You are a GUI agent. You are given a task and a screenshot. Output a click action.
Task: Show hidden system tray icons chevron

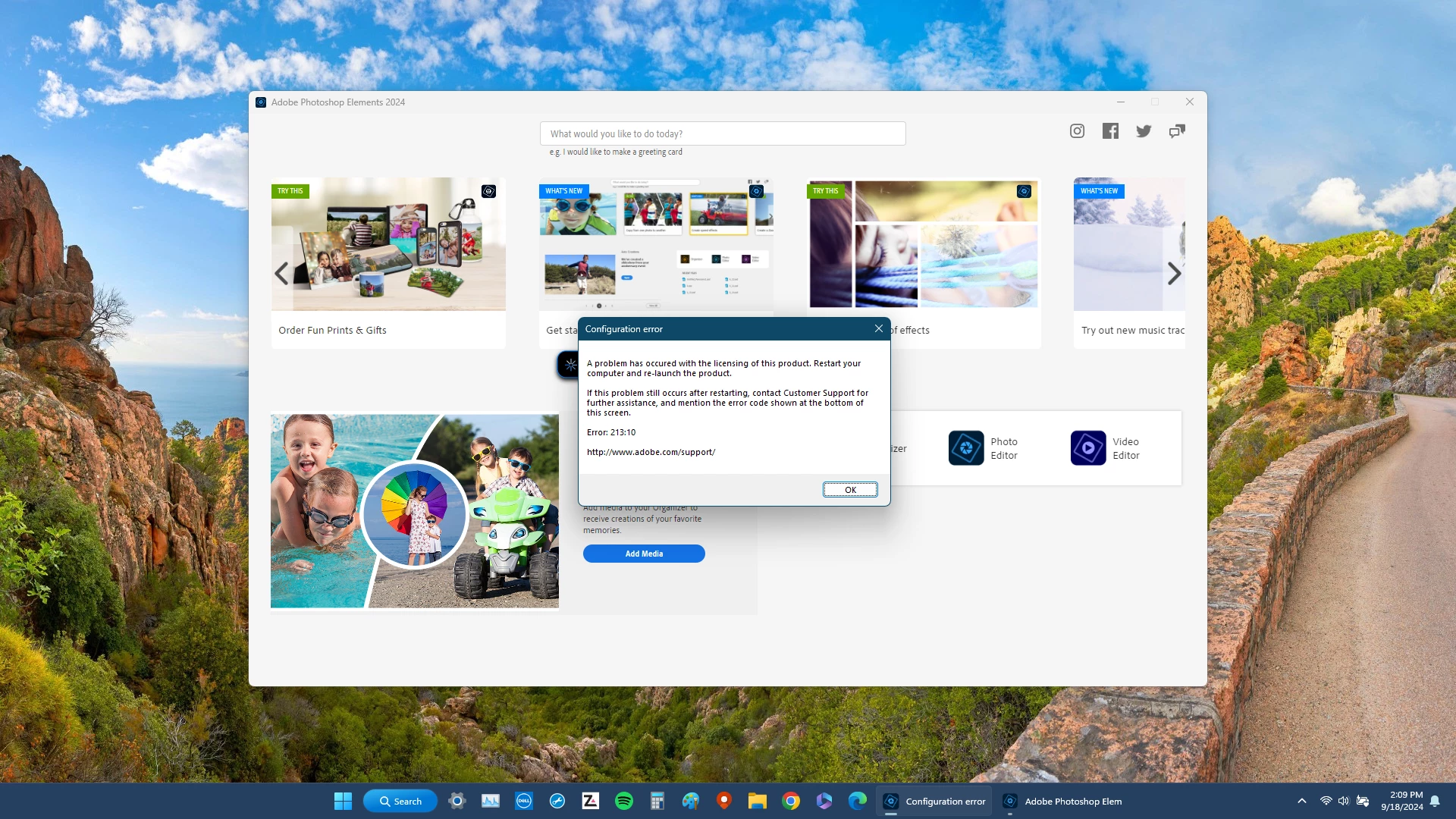(x=1301, y=801)
